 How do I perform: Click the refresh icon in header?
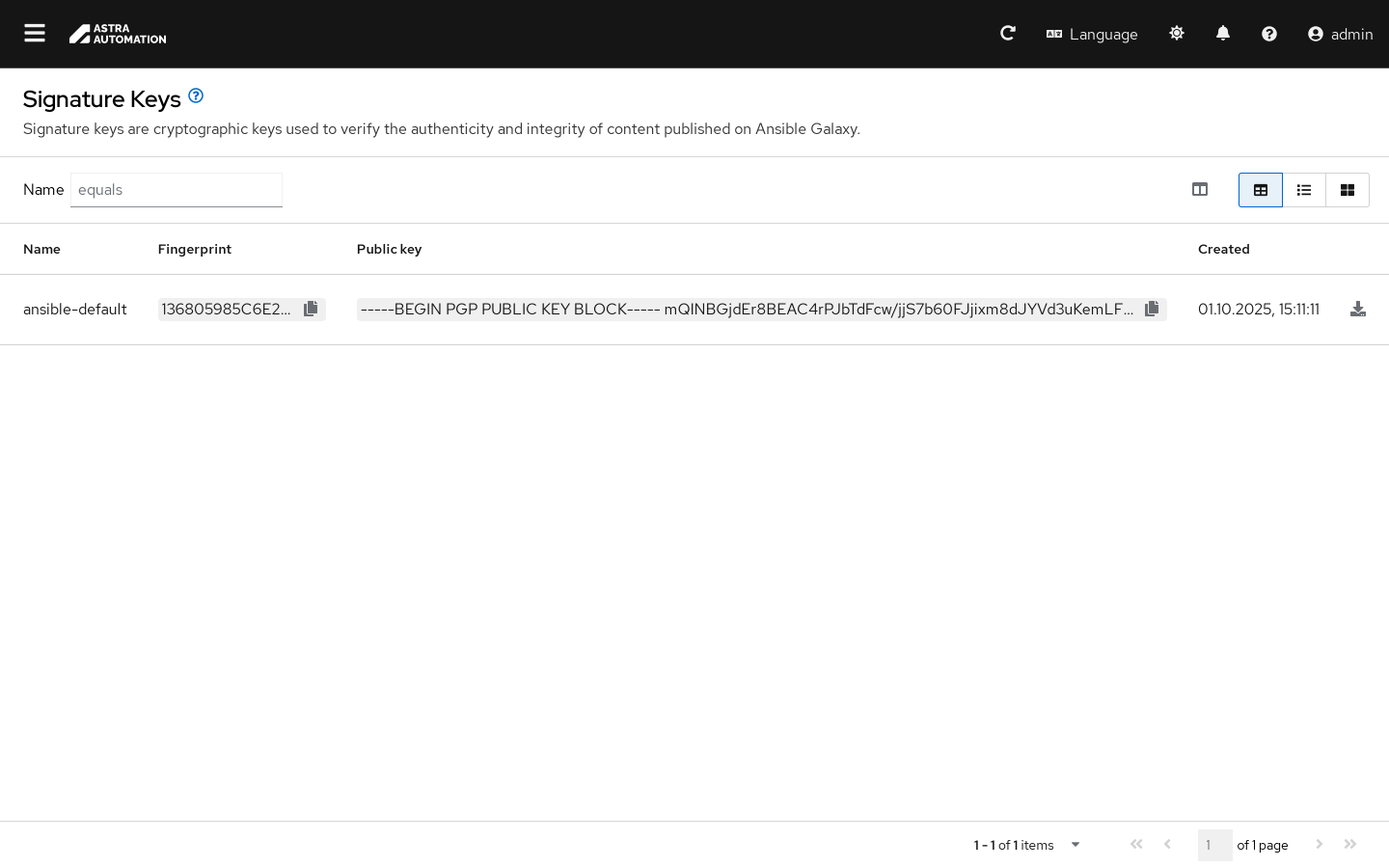pos(1007,34)
